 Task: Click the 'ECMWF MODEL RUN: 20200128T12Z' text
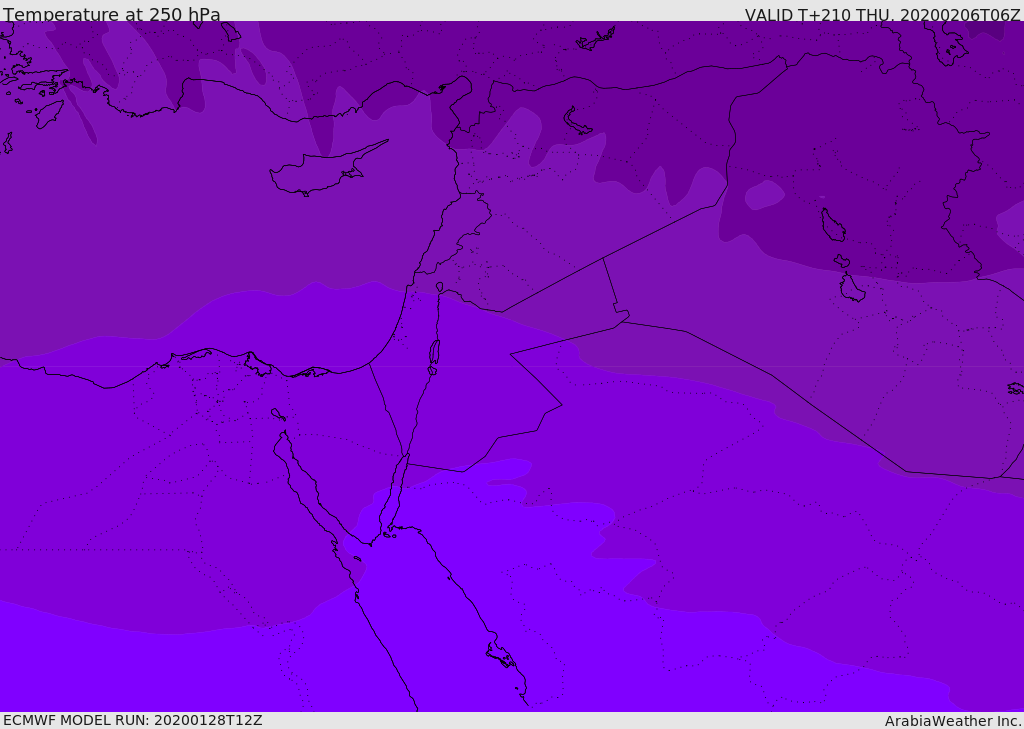pyautogui.click(x=133, y=720)
